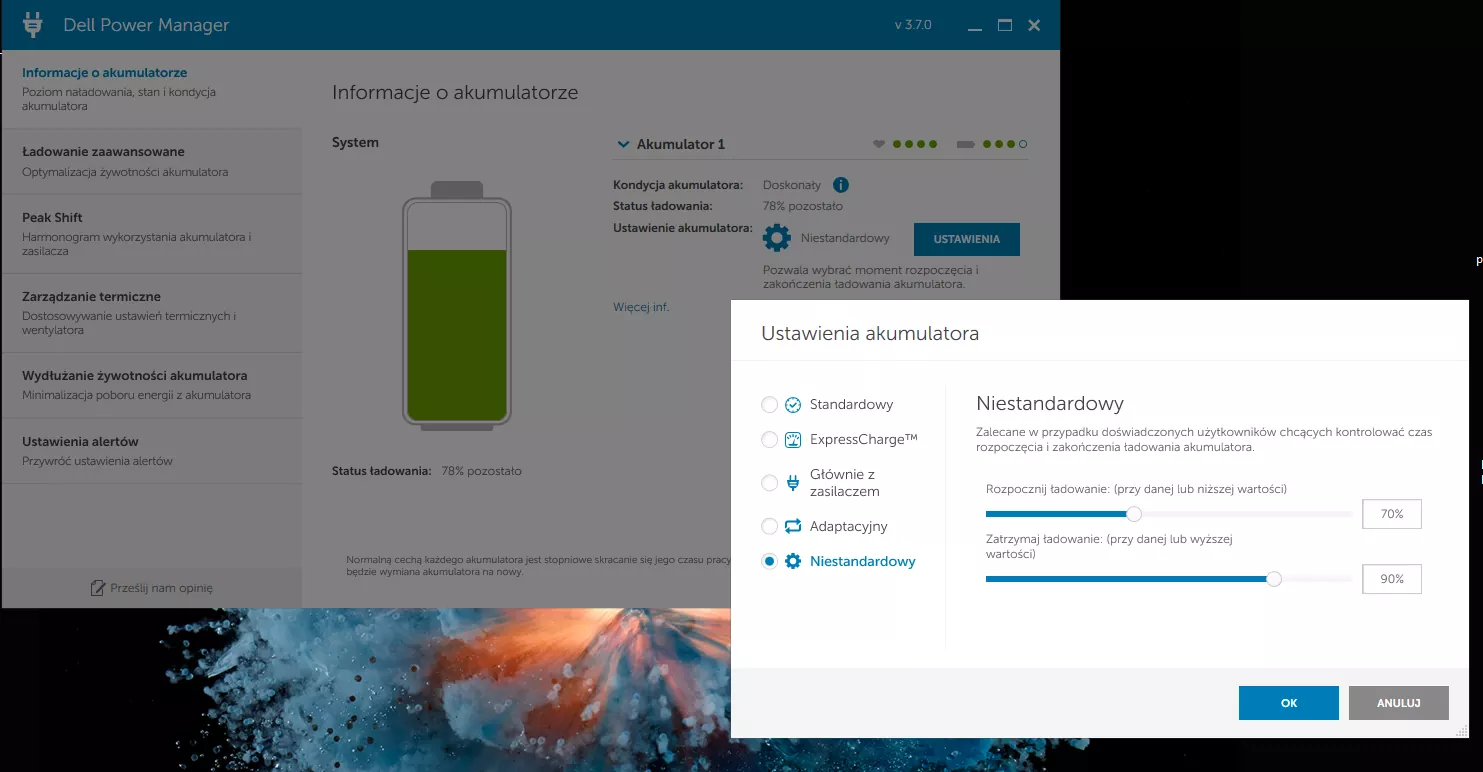Select the Adaptacyjny radio button
This screenshot has height=772, width=1483.
(769, 526)
